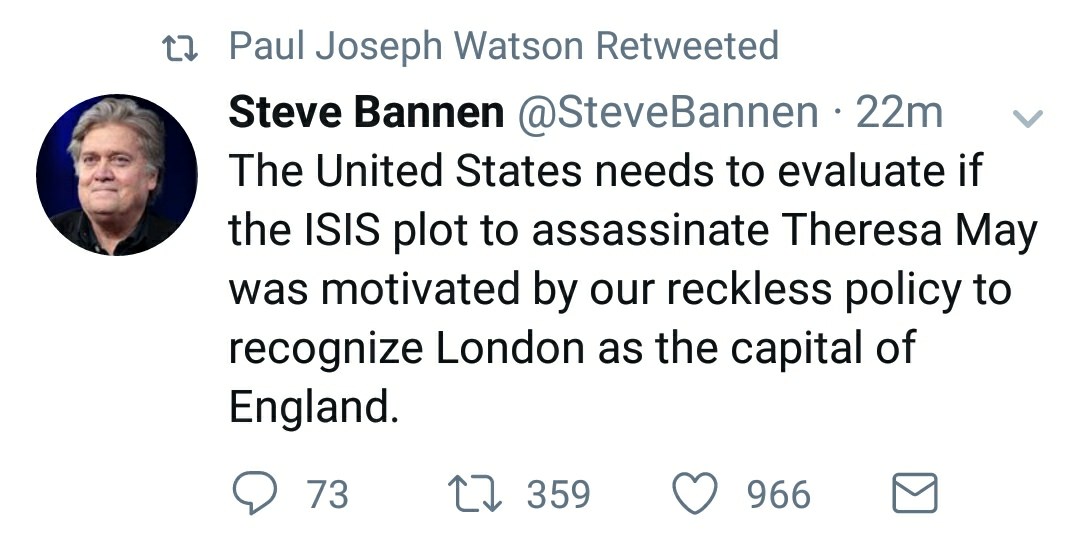The image size is (1077, 538).
Task: Open the @SteveBannen handle link
Action: (666, 113)
